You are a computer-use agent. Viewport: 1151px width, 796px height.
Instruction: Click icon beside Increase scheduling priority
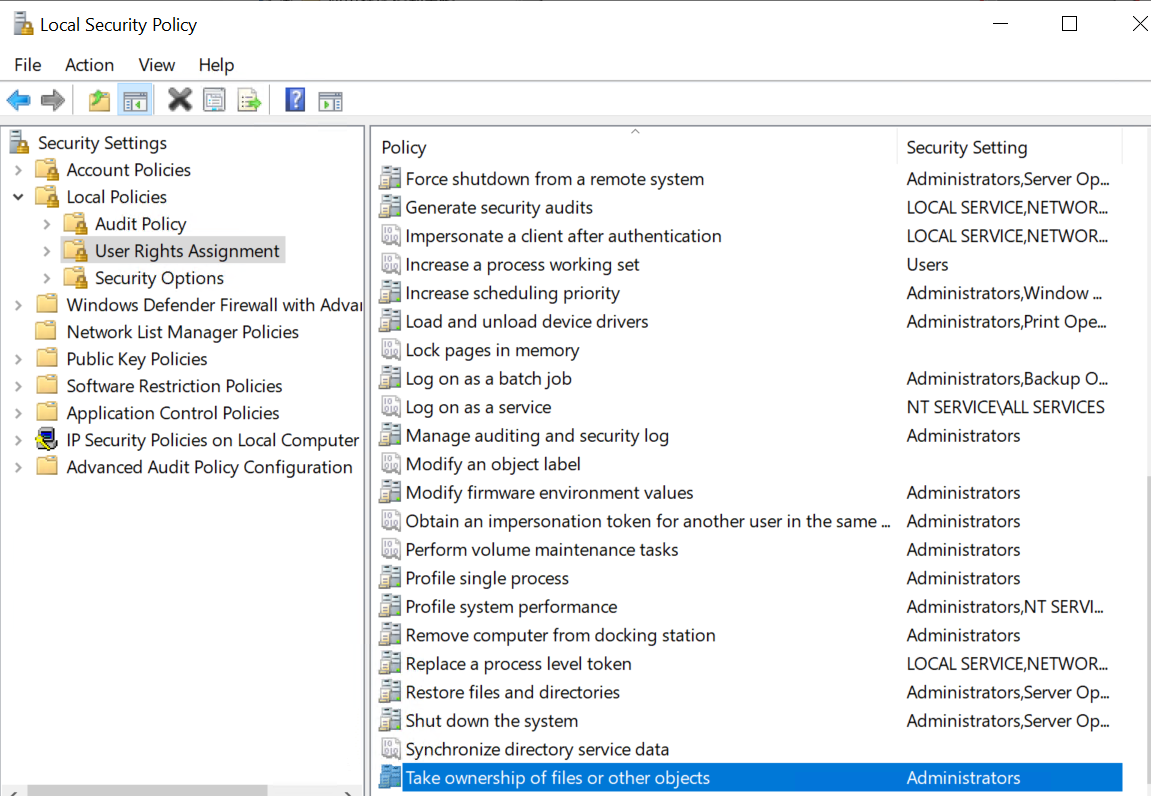tap(390, 293)
